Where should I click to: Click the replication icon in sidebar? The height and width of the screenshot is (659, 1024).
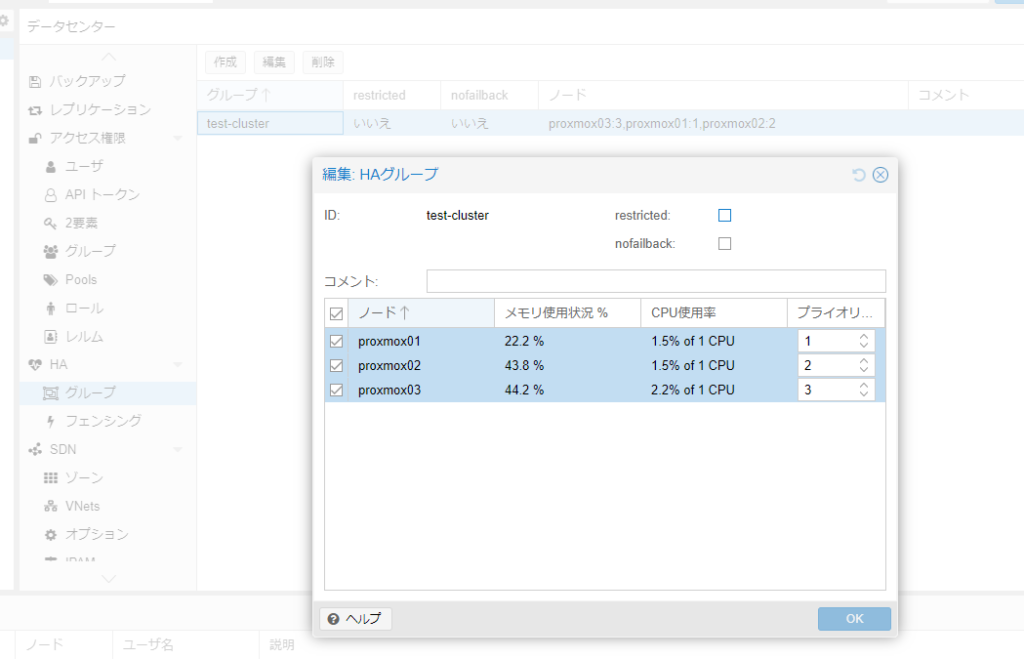pos(36,110)
